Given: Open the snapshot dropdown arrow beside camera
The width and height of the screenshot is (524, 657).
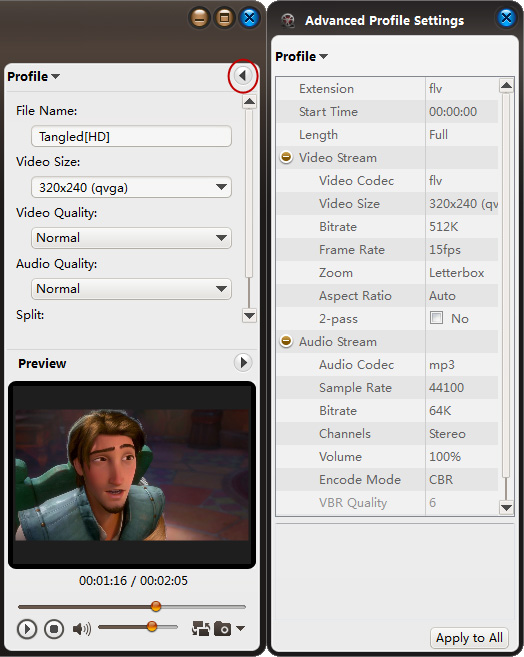Looking at the screenshot, I should click(240, 628).
